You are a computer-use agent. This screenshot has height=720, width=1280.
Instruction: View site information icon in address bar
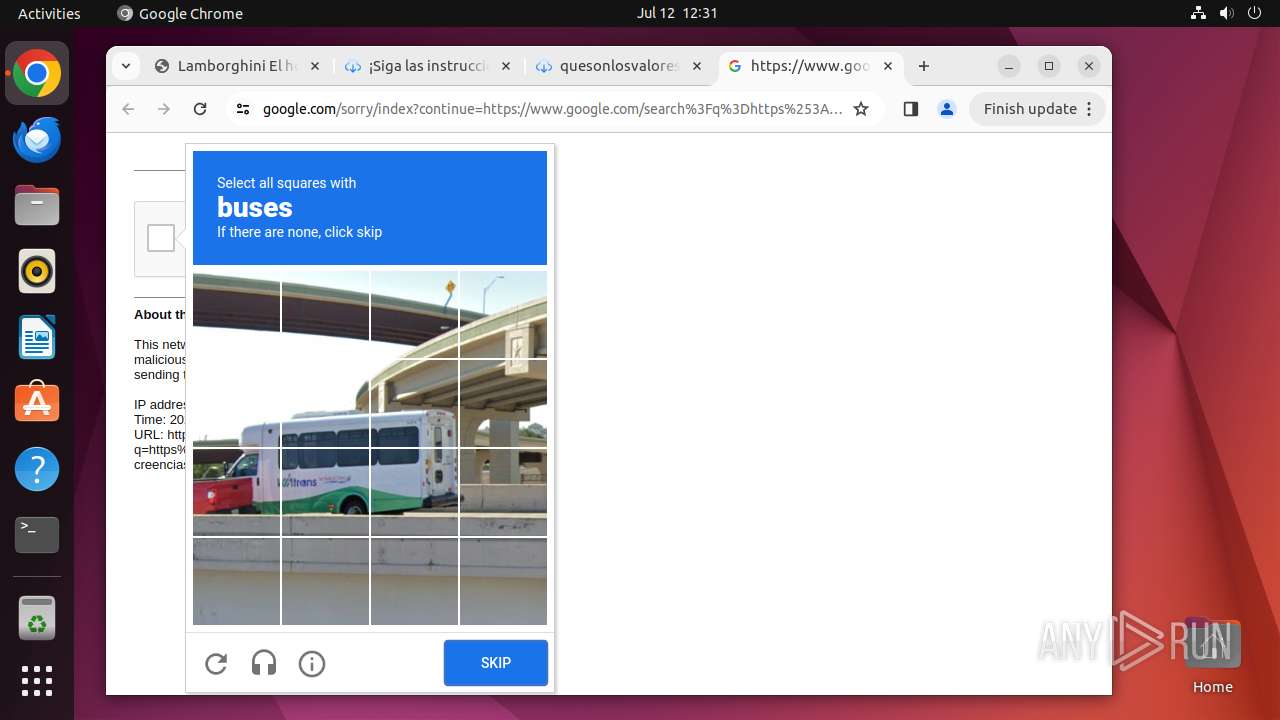(x=242, y=109)
